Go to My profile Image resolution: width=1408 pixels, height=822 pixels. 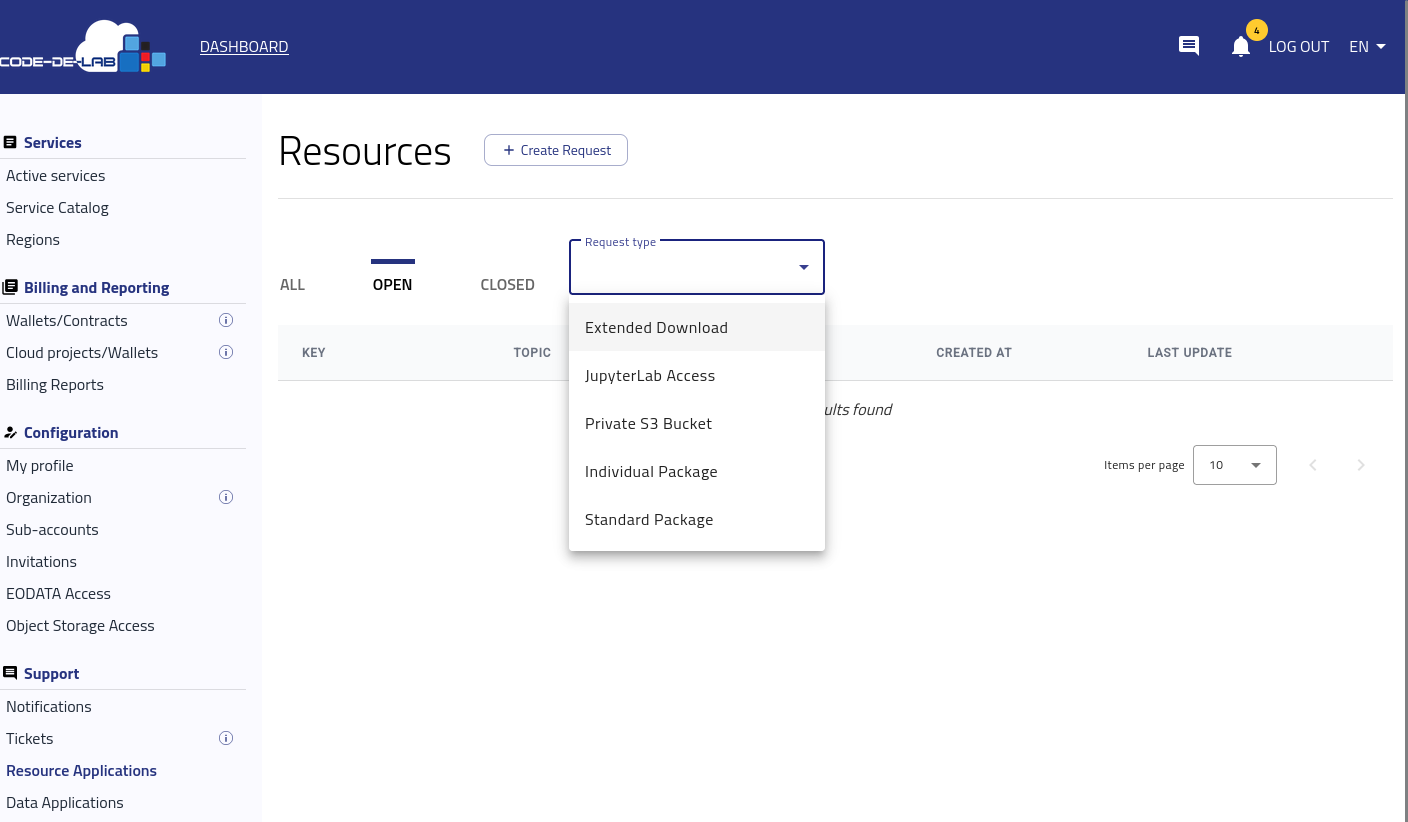click(40, 466)
